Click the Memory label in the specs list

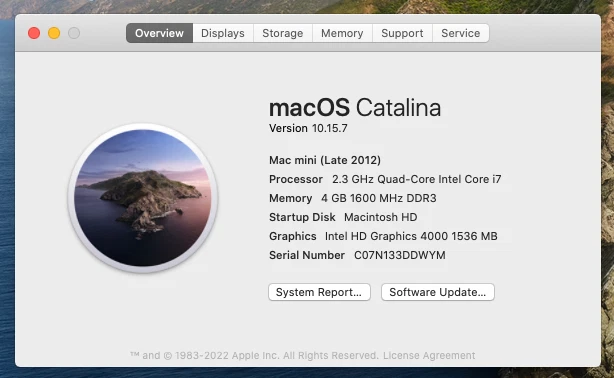click(291, 198)
